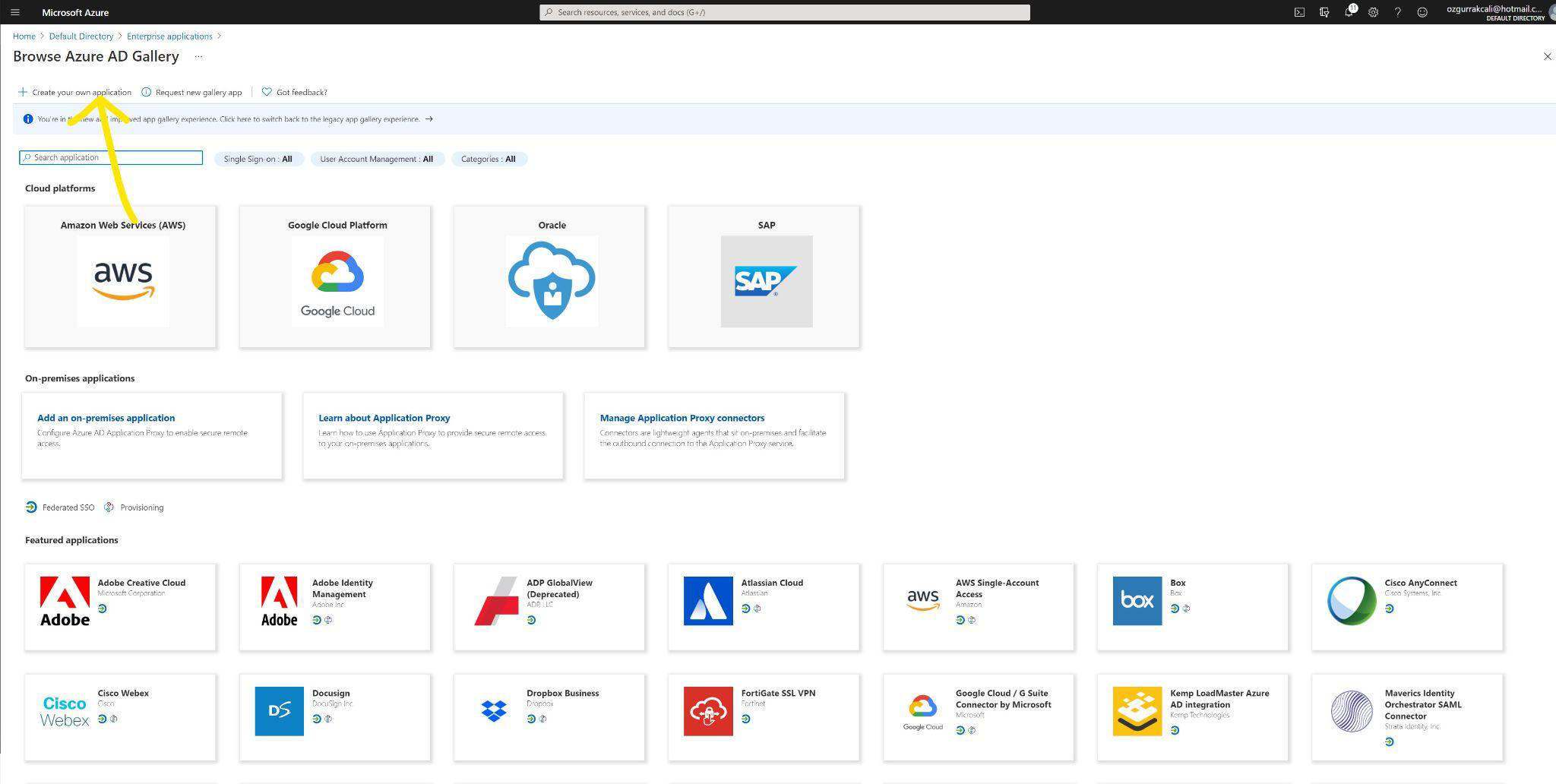
Task: Open AWS Single-Account Access app
Action: pos(979,607)
